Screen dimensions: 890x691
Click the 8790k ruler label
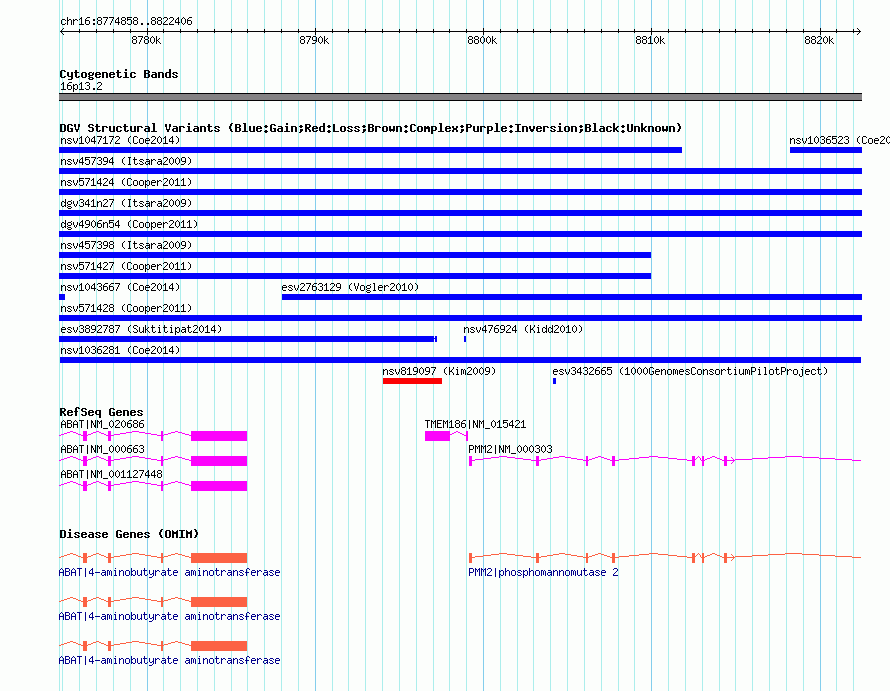(314, 40)
